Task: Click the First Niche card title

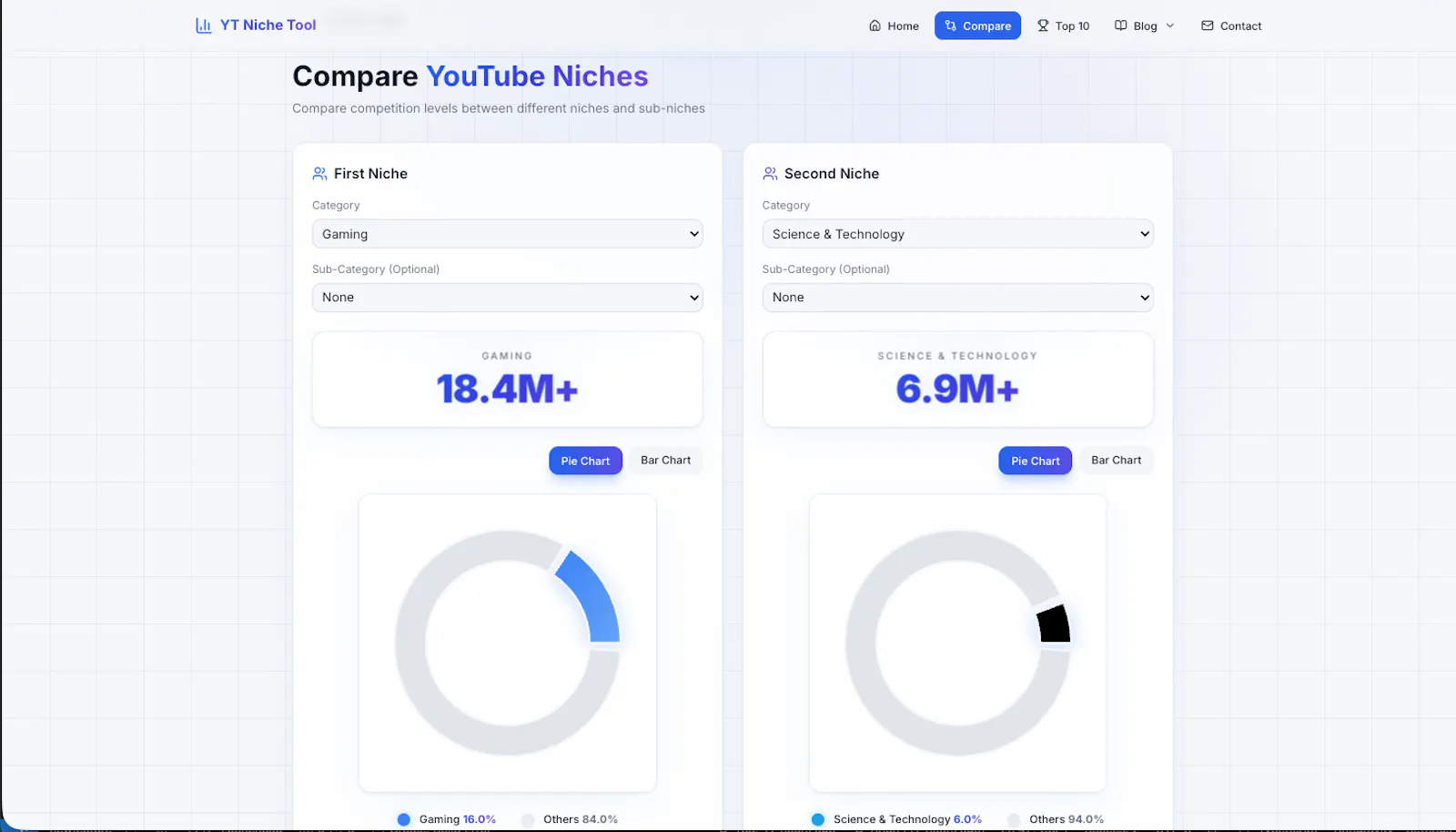Action: coord(370,174)
